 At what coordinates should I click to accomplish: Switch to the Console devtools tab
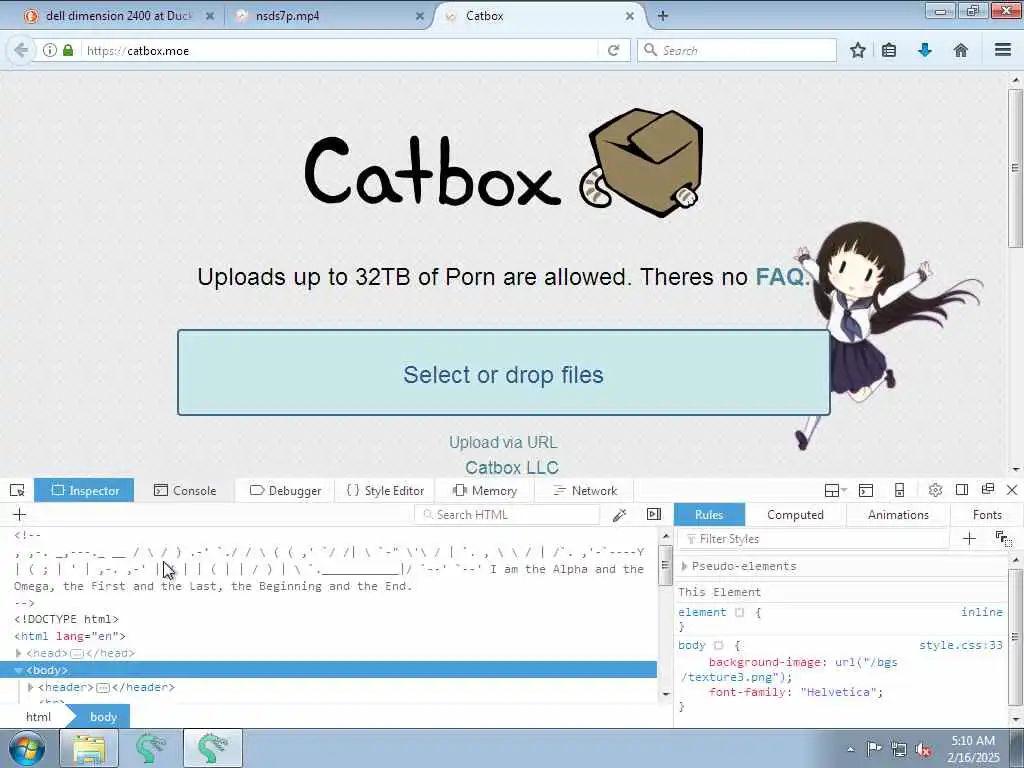click(x=185, y=490)
